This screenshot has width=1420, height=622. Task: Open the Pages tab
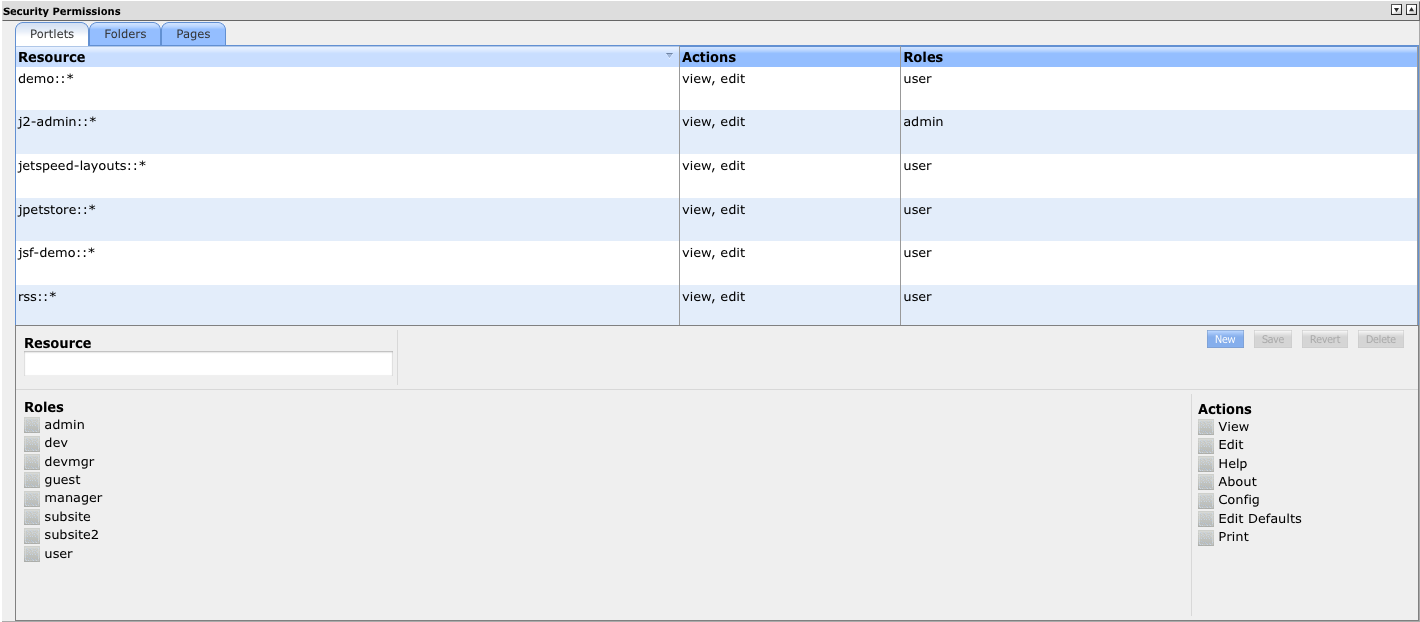pyautogui.click(x=193, y=34)
